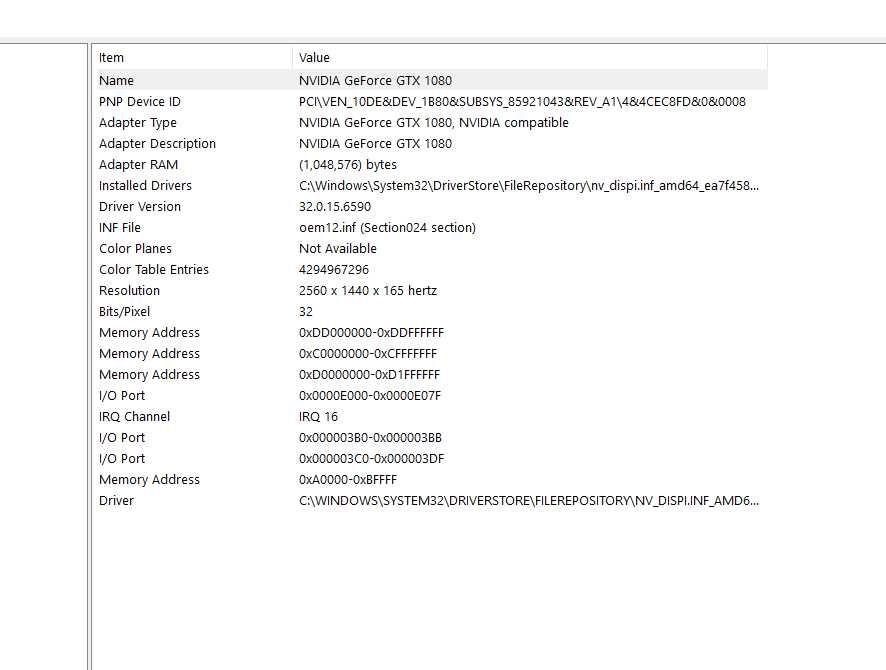The width and height of the screenshot is (886, 670).
Task: Click value 0xD0000000-0xD1FFFFFF
Action: click(x=369, y=375)
